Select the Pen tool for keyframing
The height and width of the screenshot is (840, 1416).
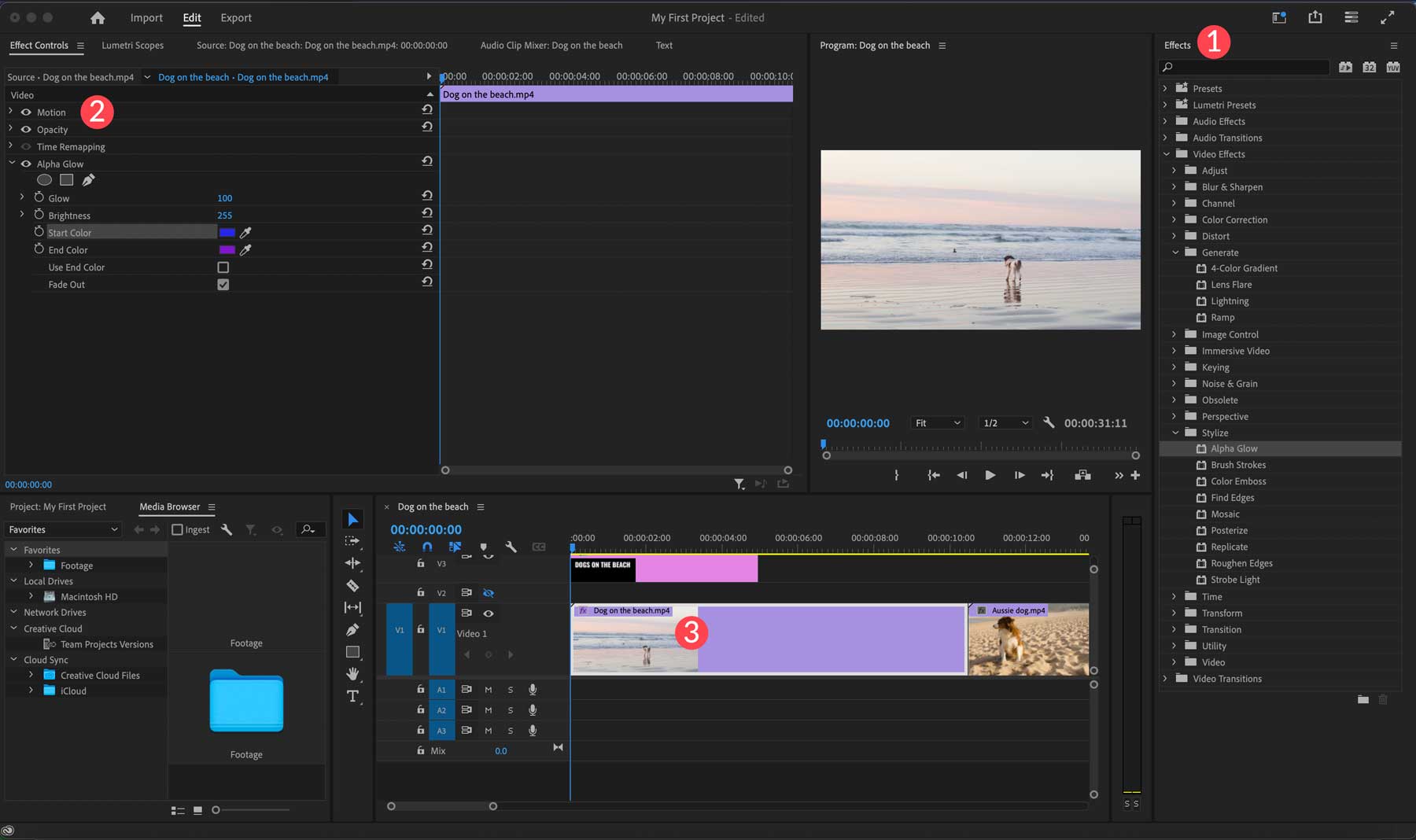(x=352, y=628)
